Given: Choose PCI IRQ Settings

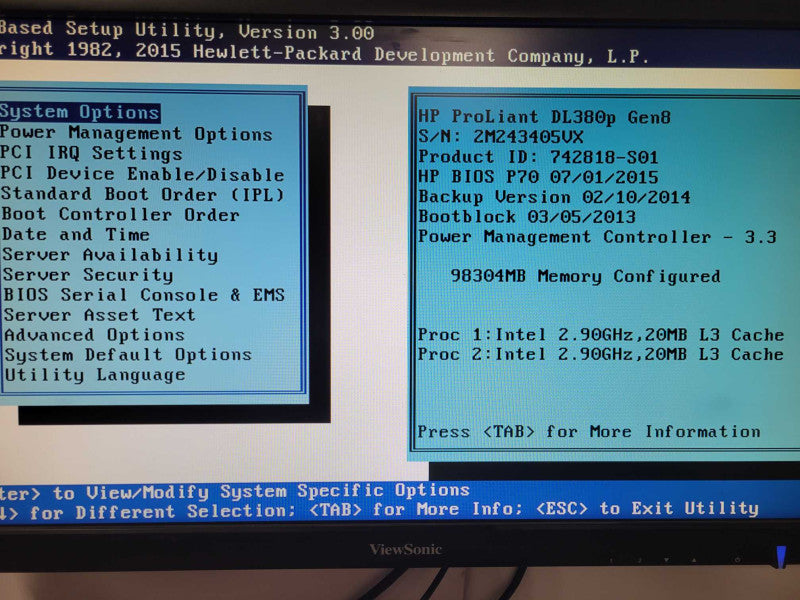Looking at the screenshot, I should (91, 153).
